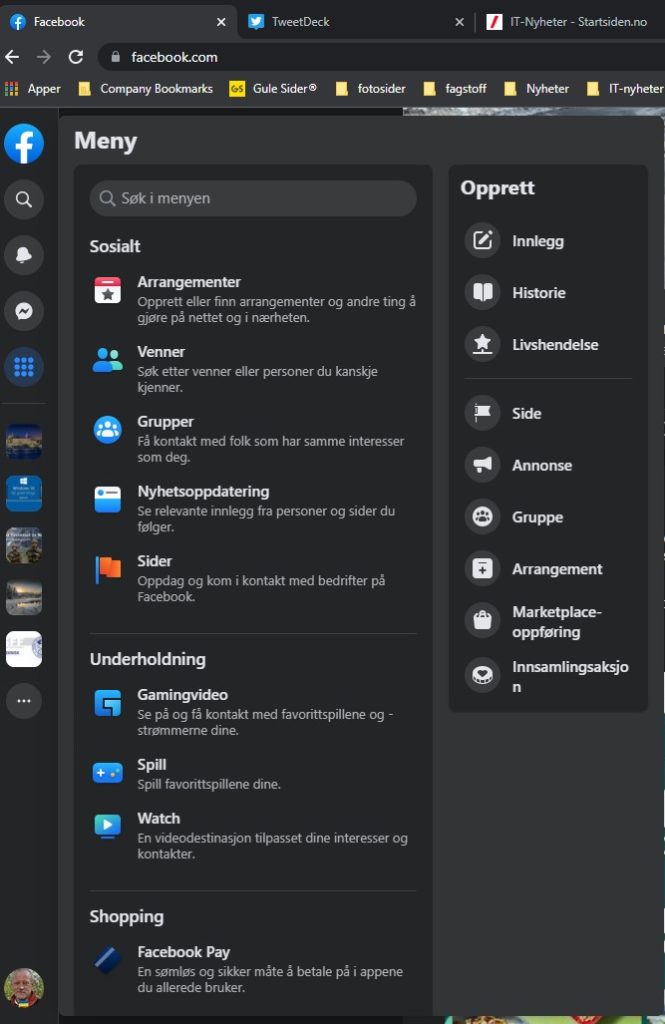
Task: Select Venner menu entry
Action: coord(161,352)
